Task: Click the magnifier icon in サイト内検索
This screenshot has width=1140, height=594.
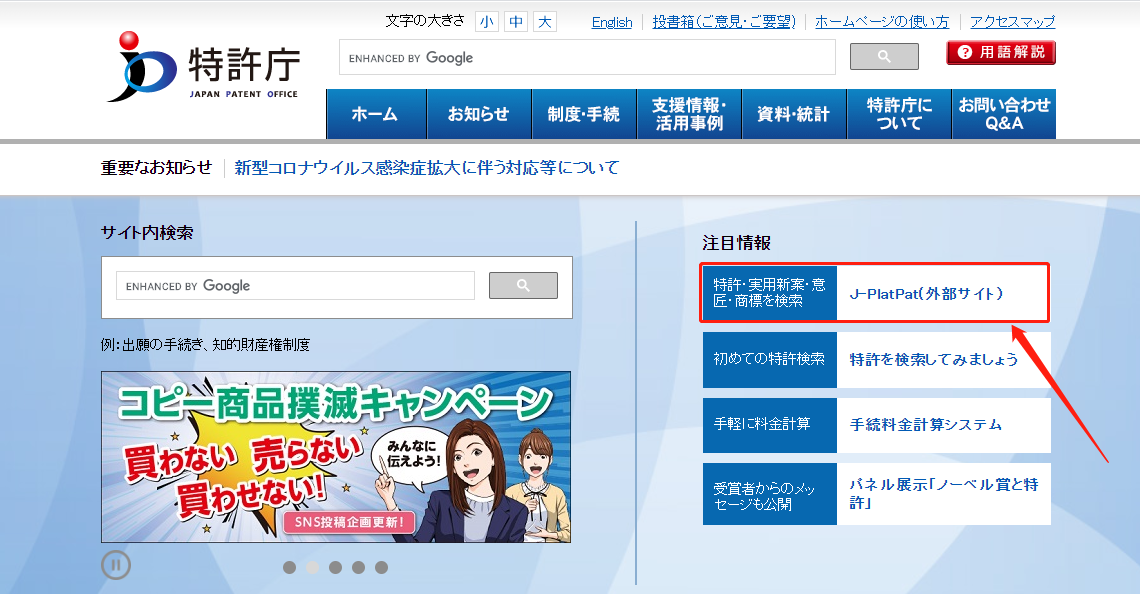Action: point(522,285)
